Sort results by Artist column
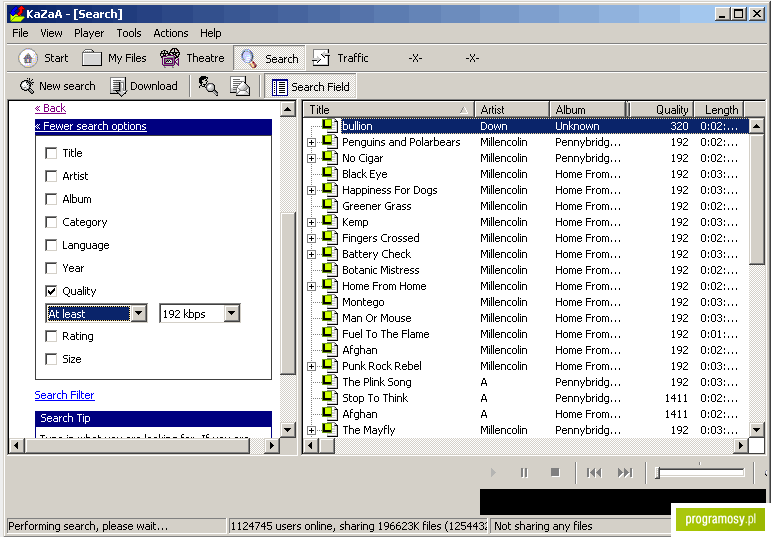The image size is (771, 537). pos(512,110)
